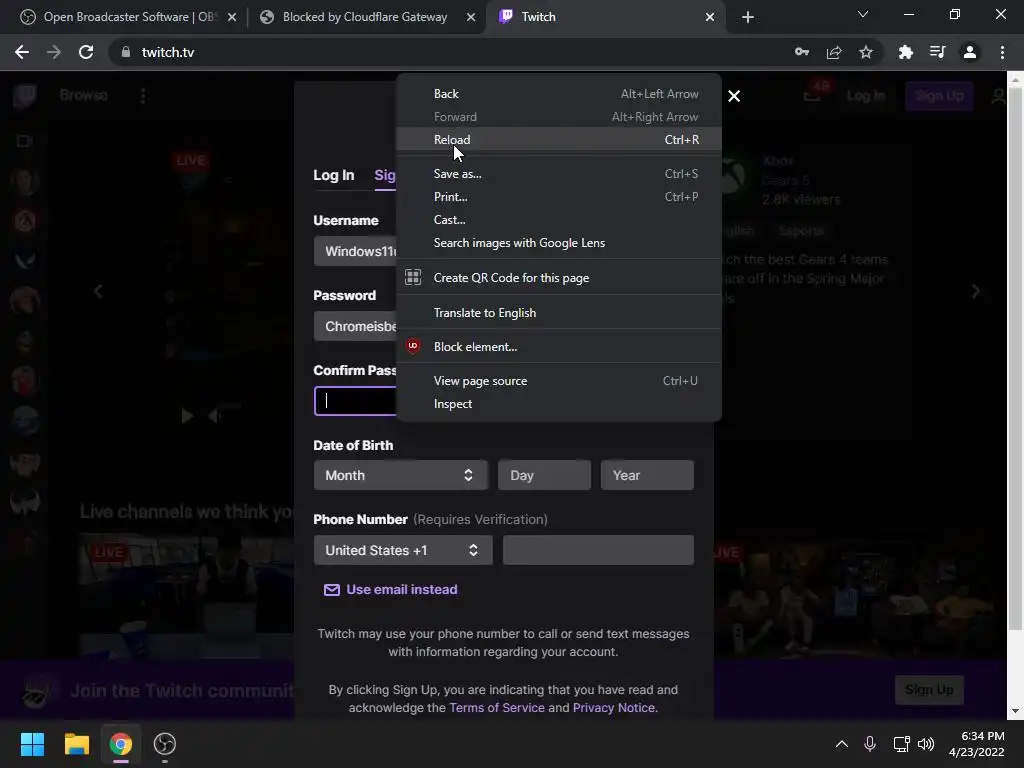This screenshot has width=1024, height=768.
Task: Select View page source
Action: (559, 381)
